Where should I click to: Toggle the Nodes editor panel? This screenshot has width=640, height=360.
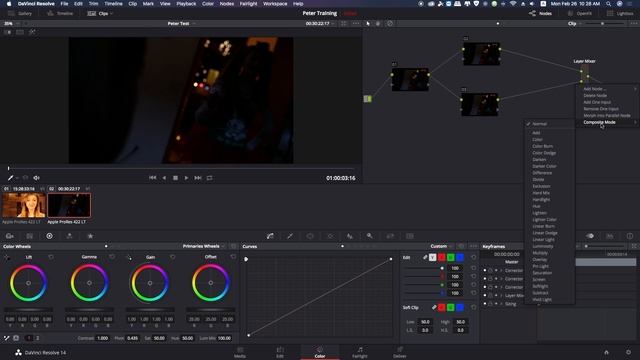(540, 13)
